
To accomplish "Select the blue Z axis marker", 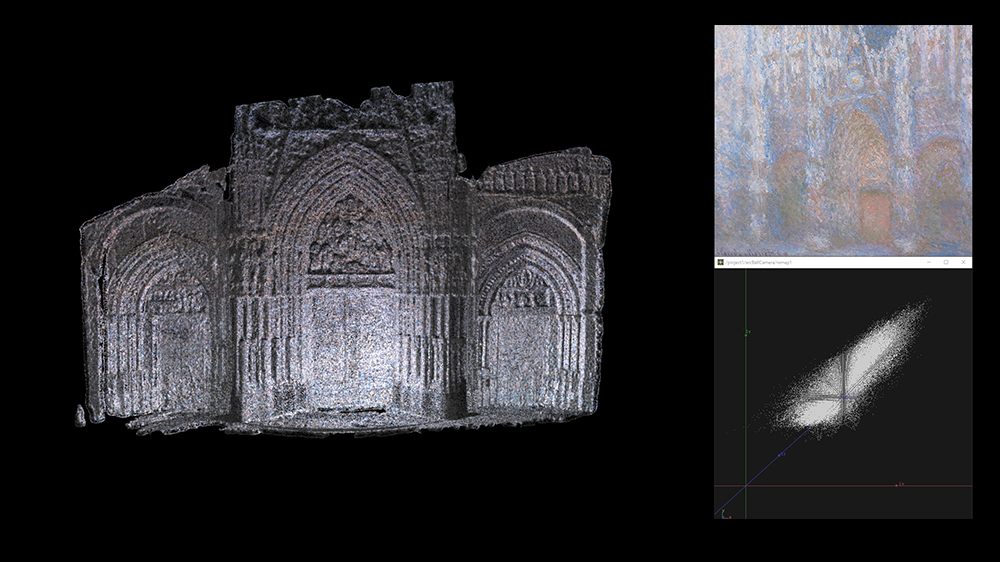I will click(x=782, y=453).
